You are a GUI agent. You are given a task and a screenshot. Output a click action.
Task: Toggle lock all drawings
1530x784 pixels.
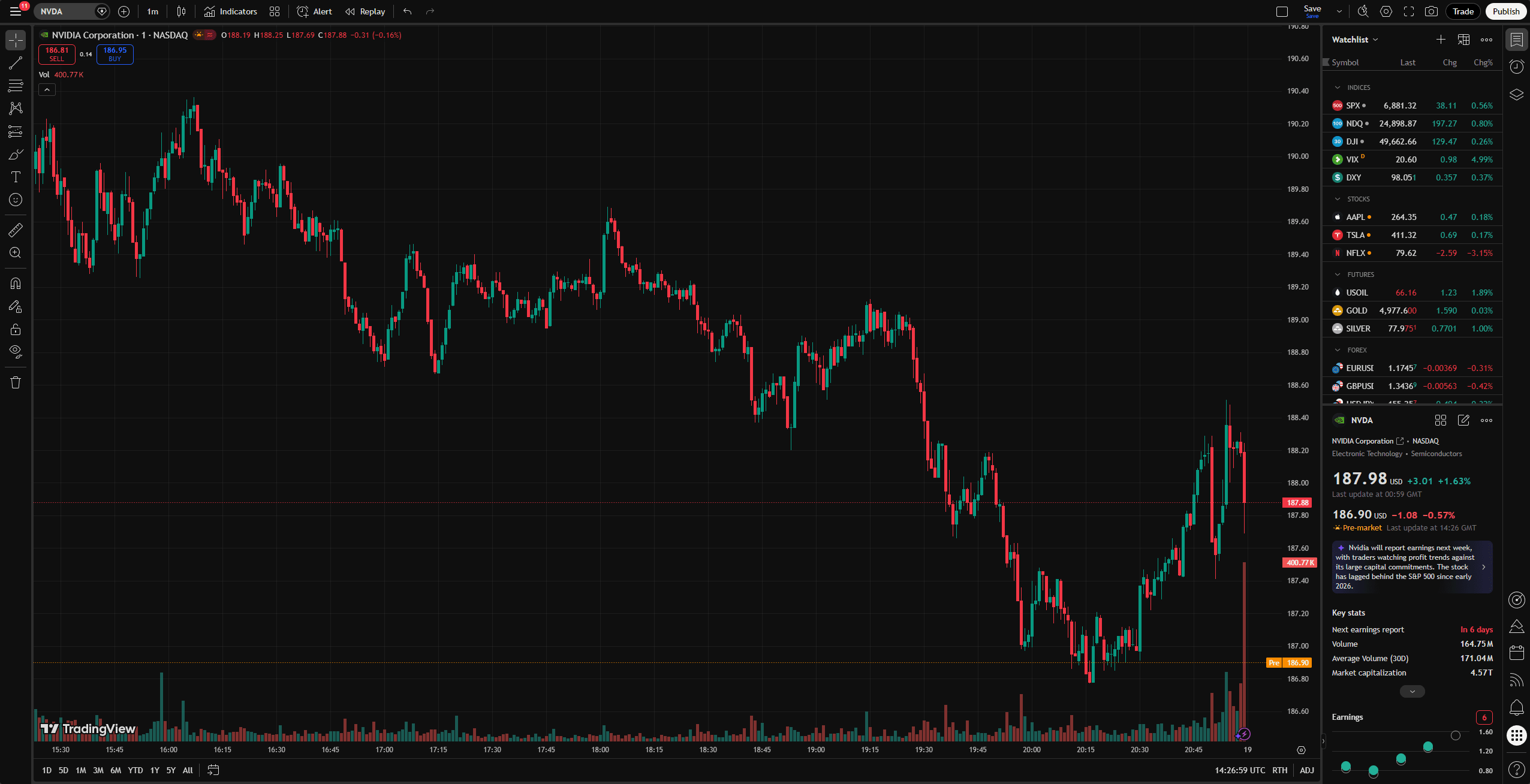pyautogui.click(x=15, y=329)
